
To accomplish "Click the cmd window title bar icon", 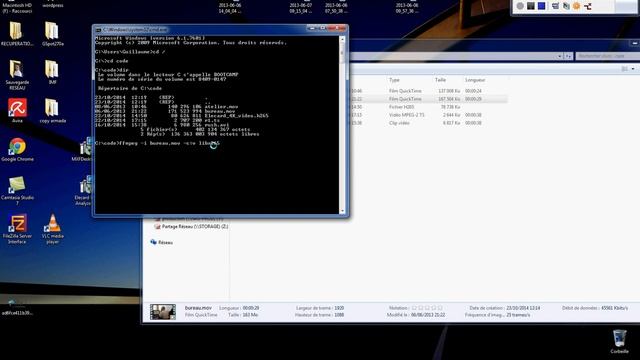I will pos(98,30).
